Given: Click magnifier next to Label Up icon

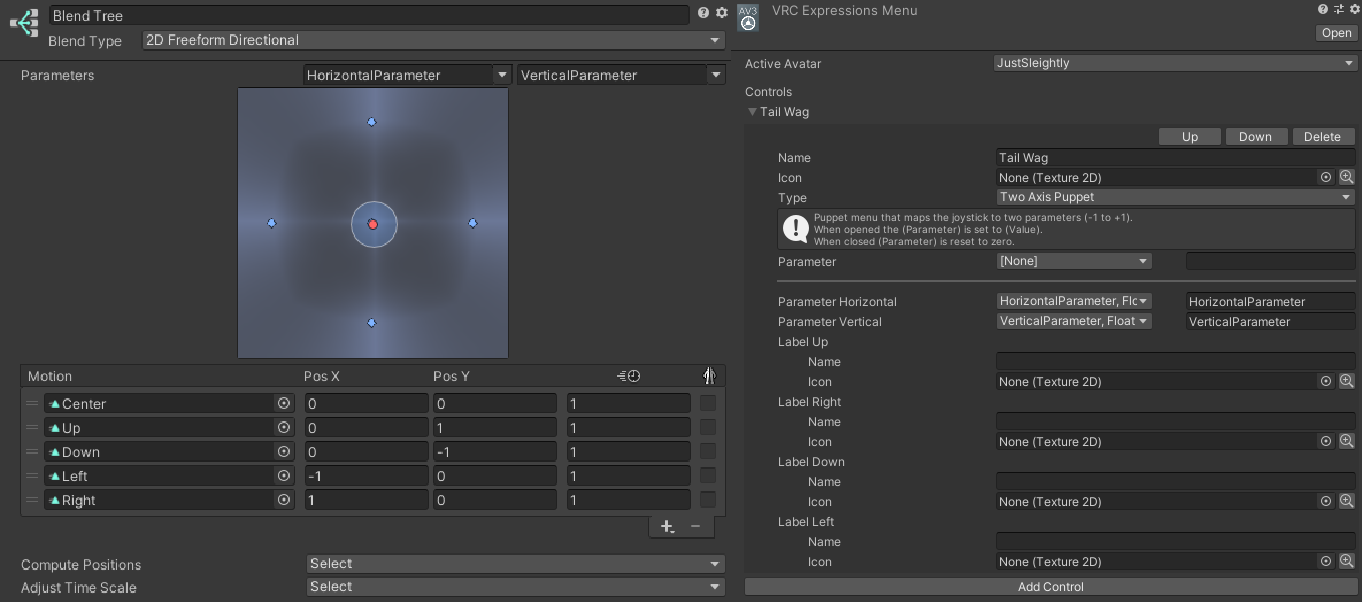Looking at the screenshot, I should click(x=1347, y=381).
